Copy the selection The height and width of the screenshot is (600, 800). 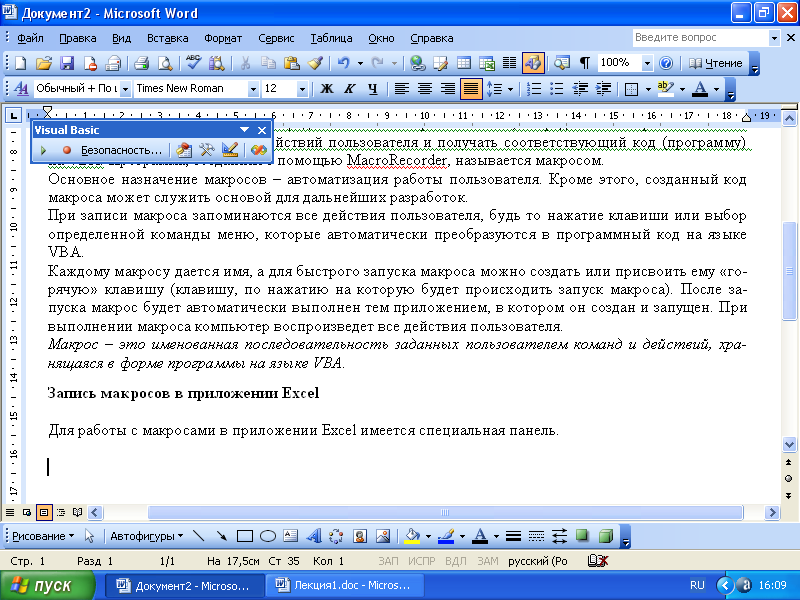[268, 63]
